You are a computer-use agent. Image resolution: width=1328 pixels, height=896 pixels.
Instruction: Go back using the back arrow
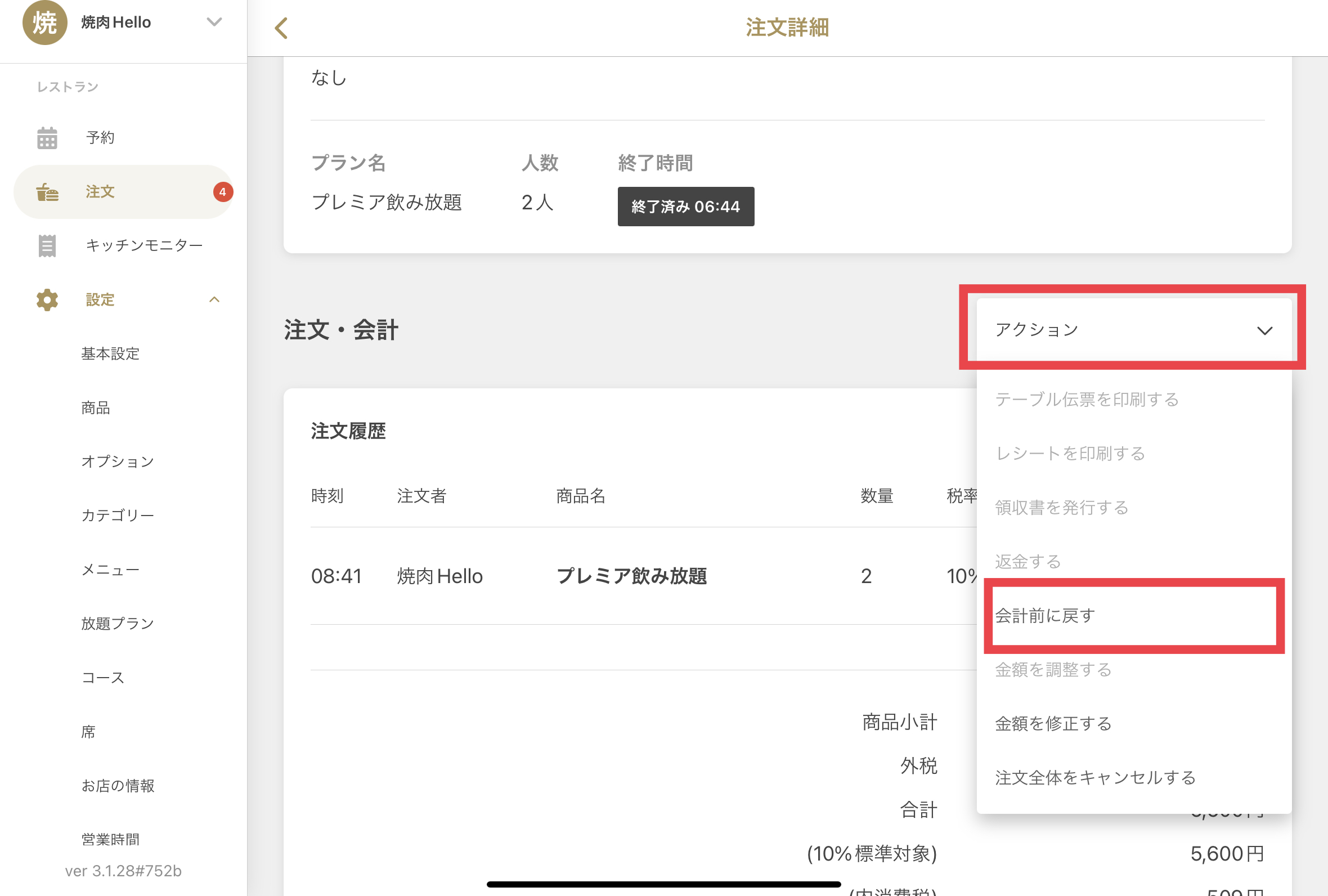[281, 28]
